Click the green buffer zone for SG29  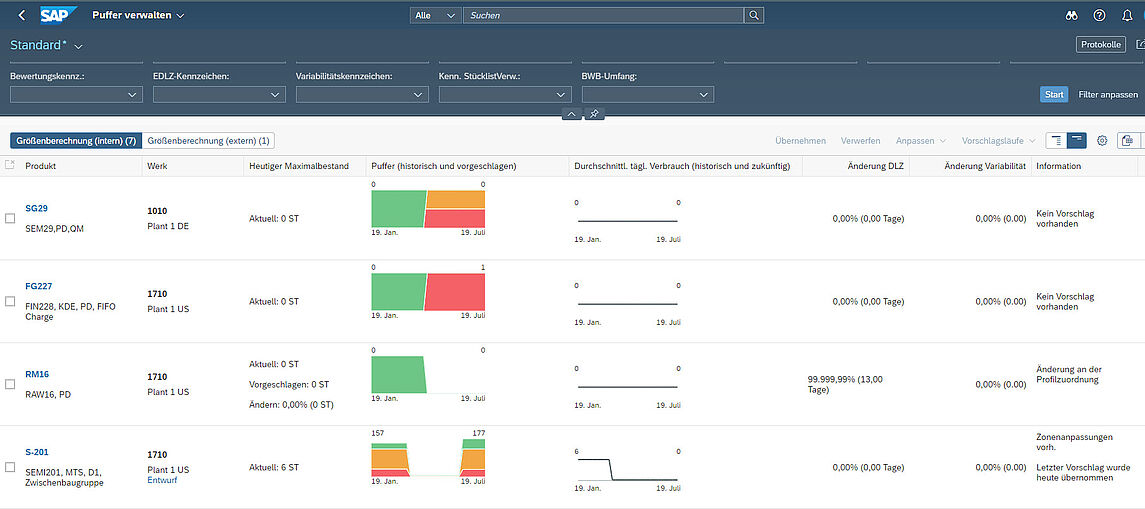(397, 208)
